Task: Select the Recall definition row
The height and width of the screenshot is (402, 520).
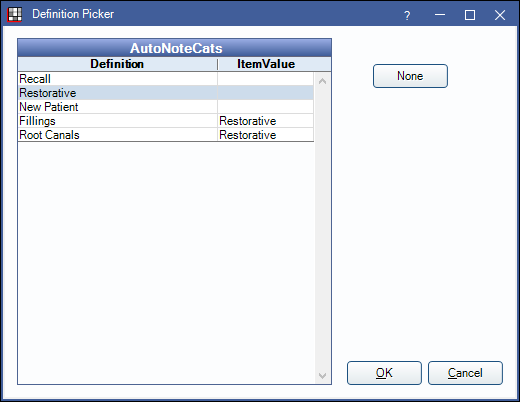Action: [166, 79]
